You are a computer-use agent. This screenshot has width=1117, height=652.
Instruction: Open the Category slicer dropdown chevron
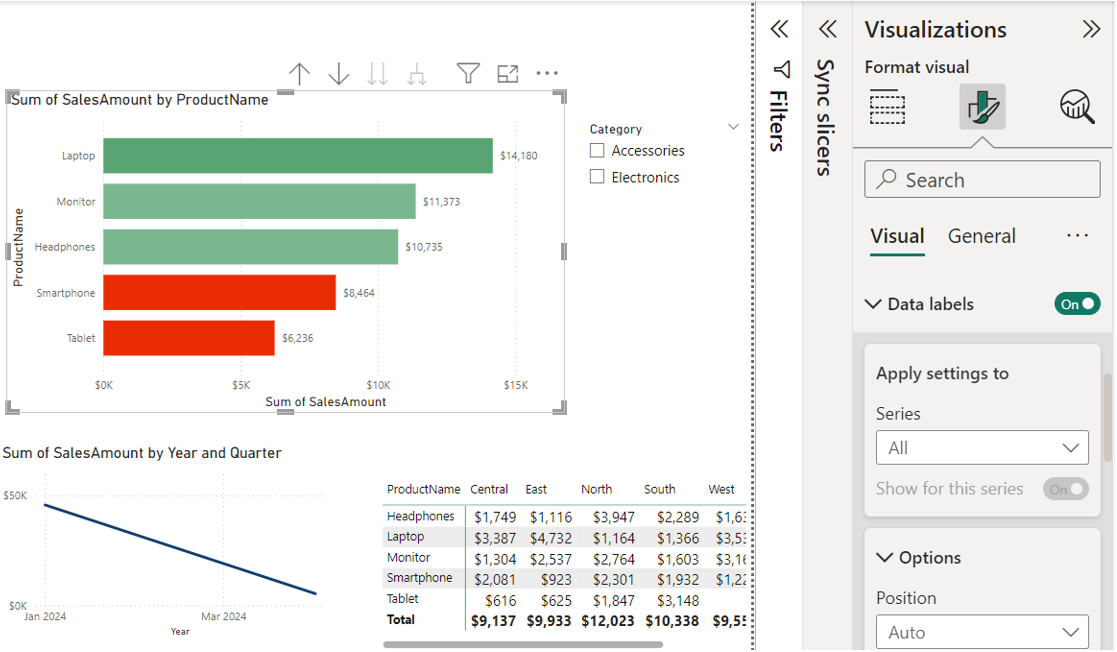(734, 126)
